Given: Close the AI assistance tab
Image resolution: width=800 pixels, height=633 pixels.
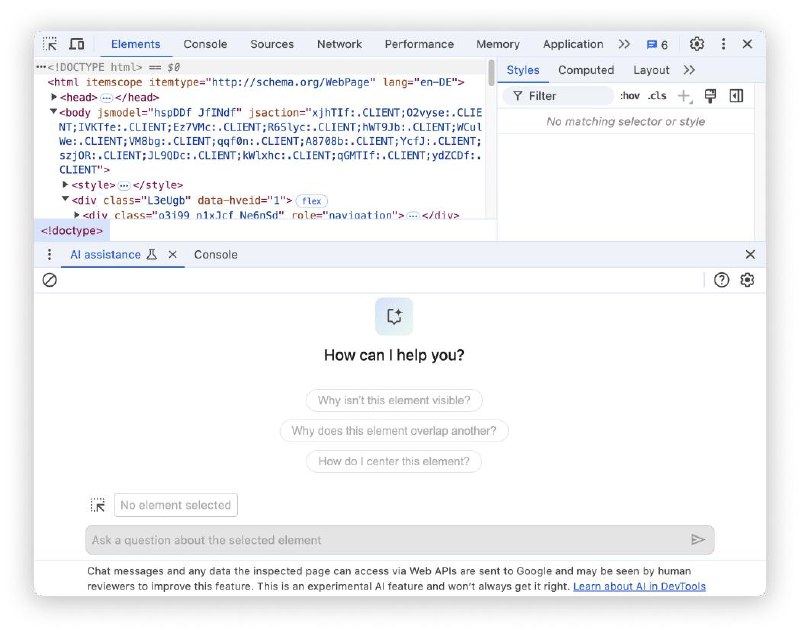Looking at the screenshot, I should point(172,255).
